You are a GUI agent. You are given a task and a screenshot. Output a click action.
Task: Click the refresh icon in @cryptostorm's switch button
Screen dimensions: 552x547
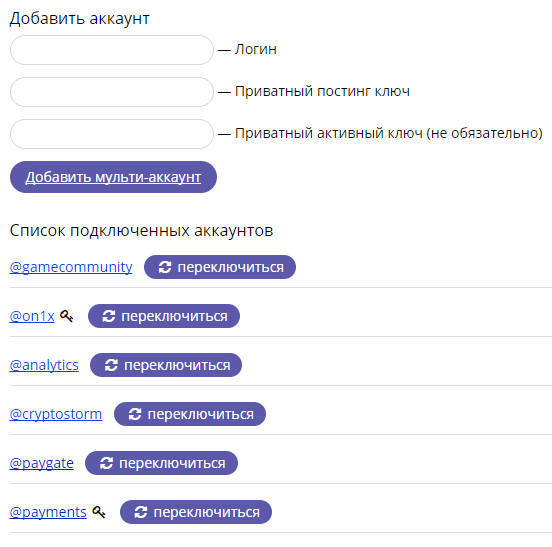tap(135, 414)
